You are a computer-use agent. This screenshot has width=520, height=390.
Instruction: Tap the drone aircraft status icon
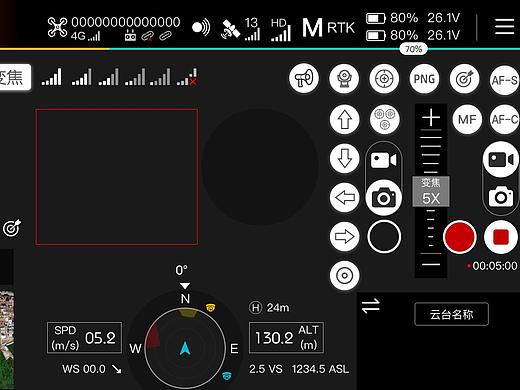pos(57,27)
